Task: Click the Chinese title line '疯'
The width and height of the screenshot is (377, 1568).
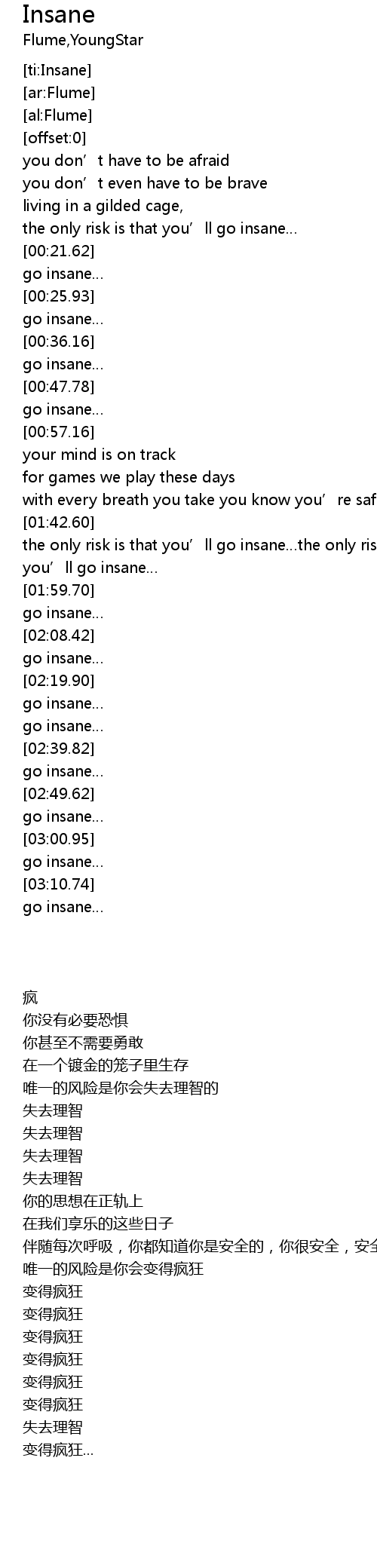Action: pos(30,998)
